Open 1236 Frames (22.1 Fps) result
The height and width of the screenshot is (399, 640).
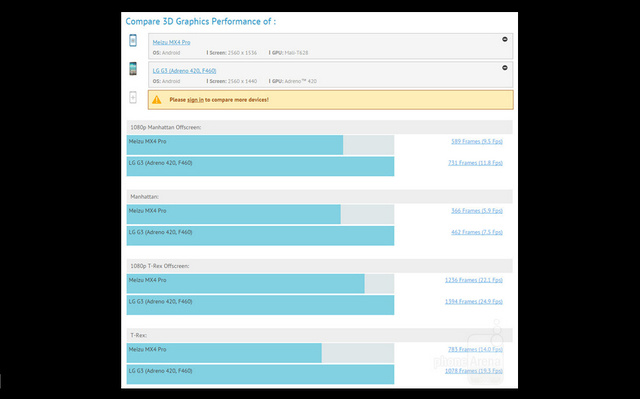tap(473, 280)
